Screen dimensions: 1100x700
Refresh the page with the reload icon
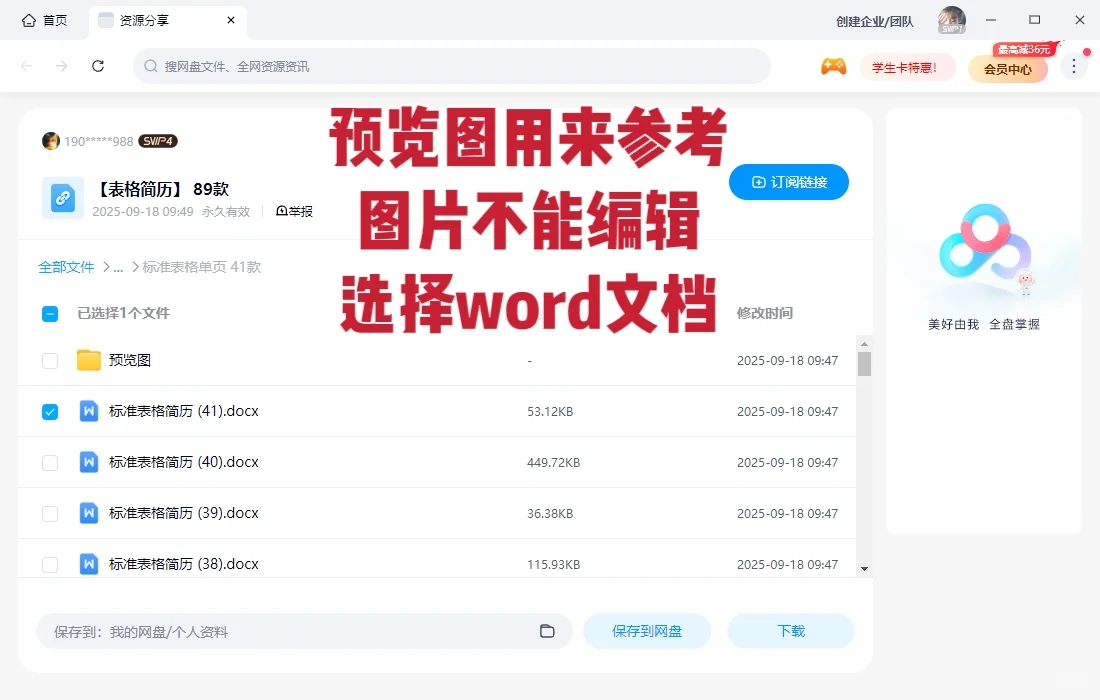coord(98,66)
